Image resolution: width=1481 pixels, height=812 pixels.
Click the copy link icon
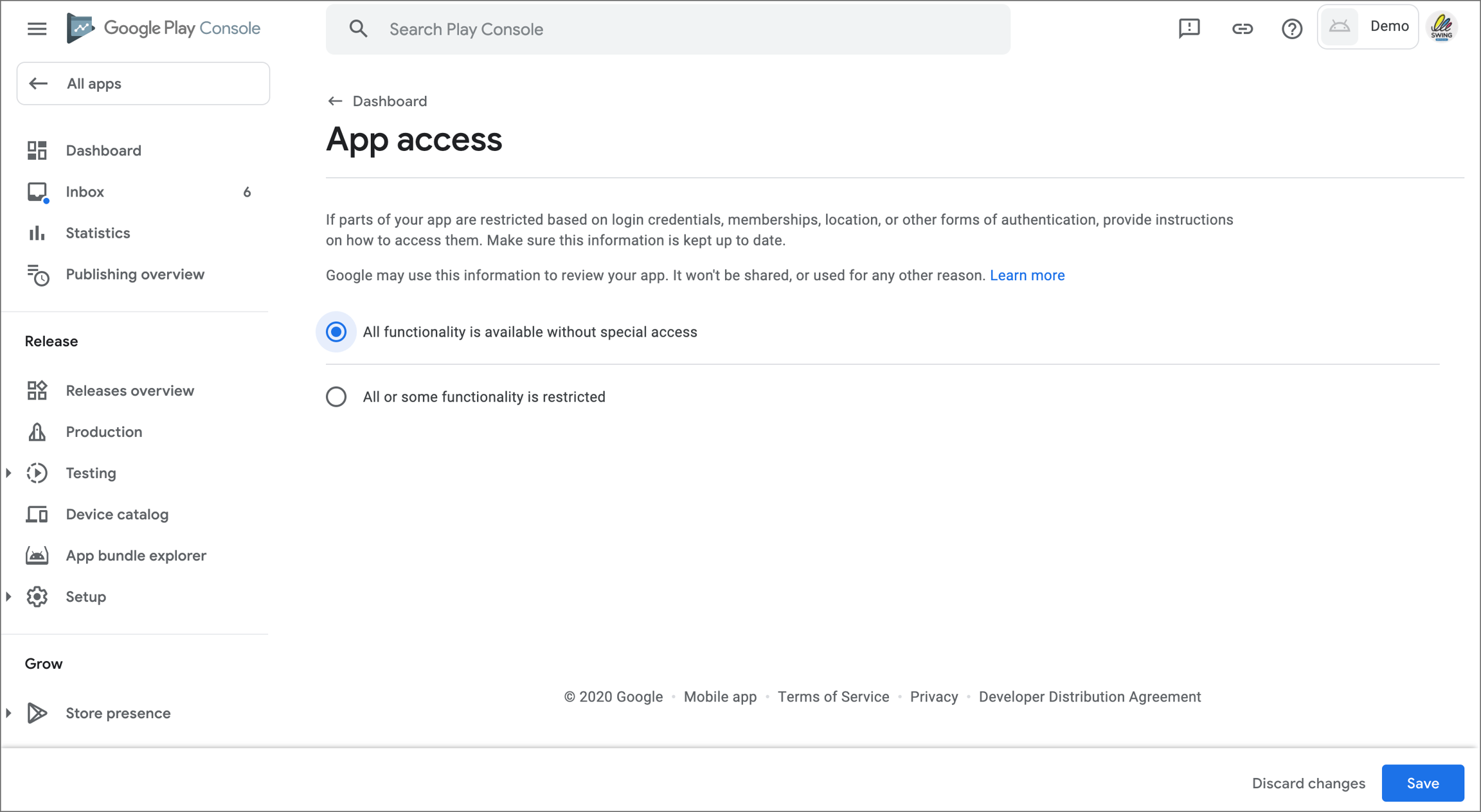[1242, 28]
